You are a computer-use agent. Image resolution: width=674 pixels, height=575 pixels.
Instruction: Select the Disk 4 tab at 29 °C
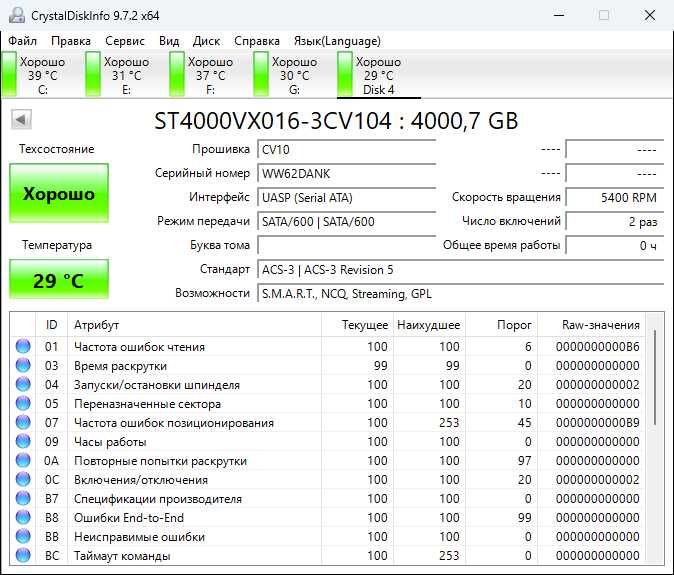click(378, 75)
